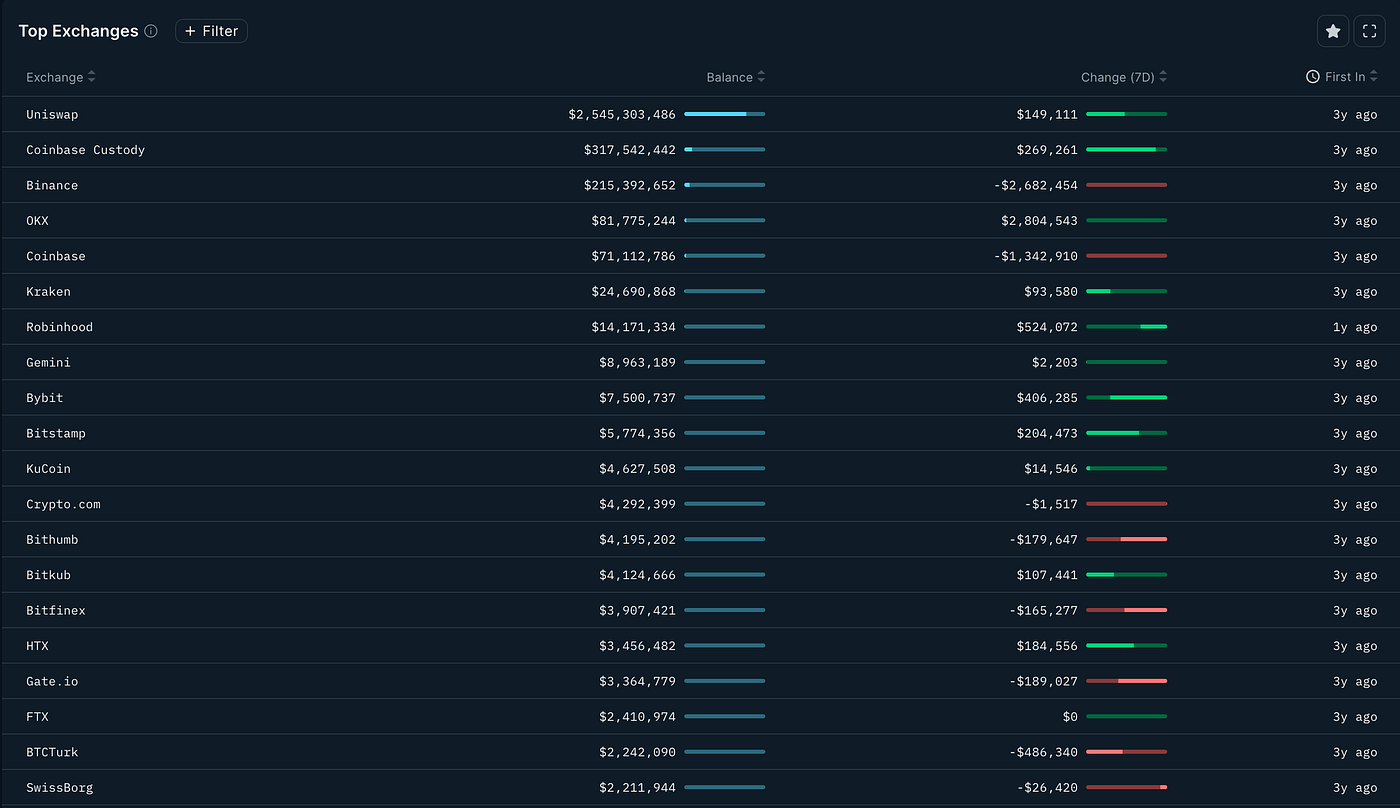Select the Bybit exchange name
The image size is (1400, 808).
pos(45,398)
